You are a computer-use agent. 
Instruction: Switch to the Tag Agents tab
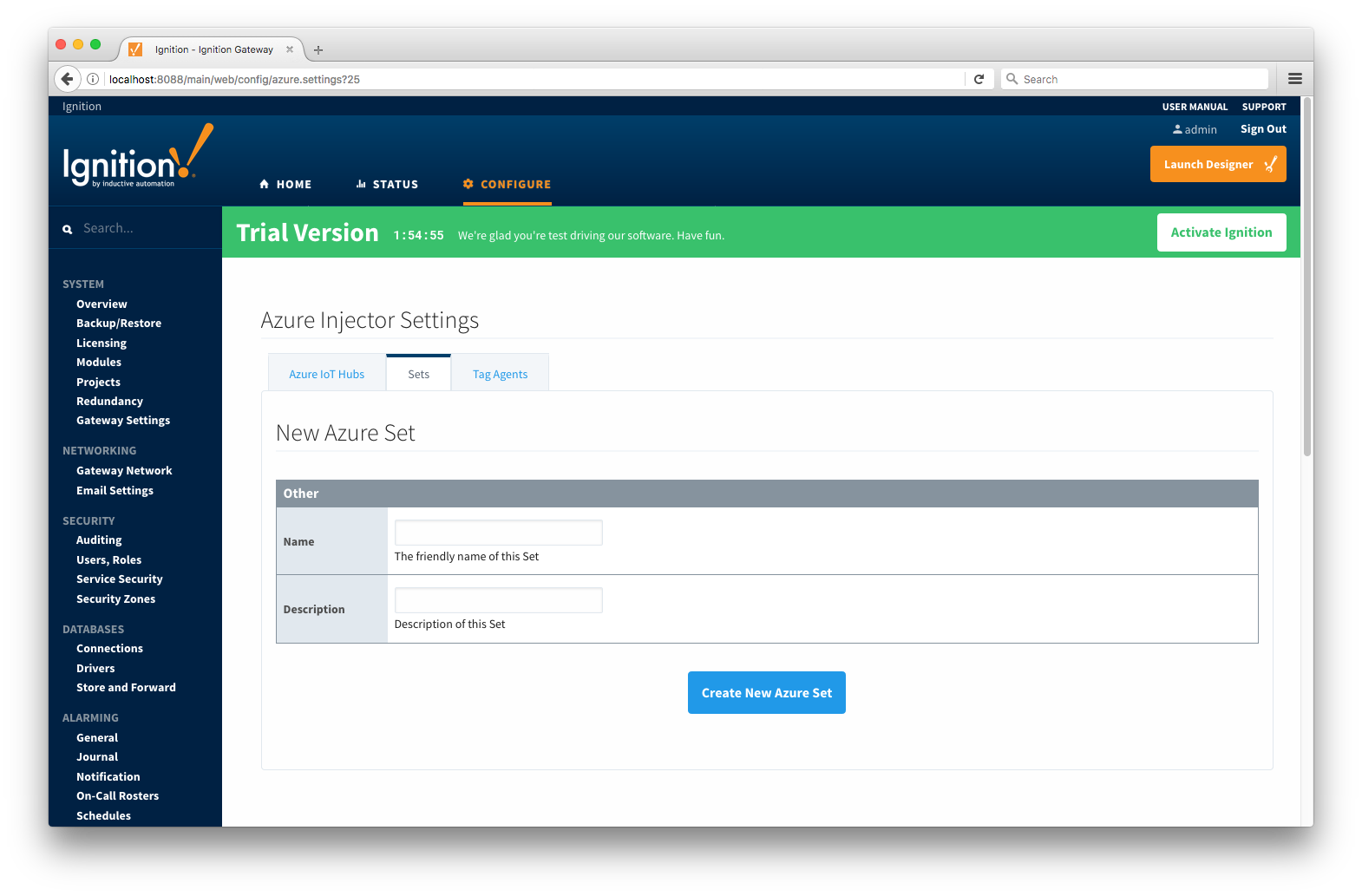coord(500,375)
